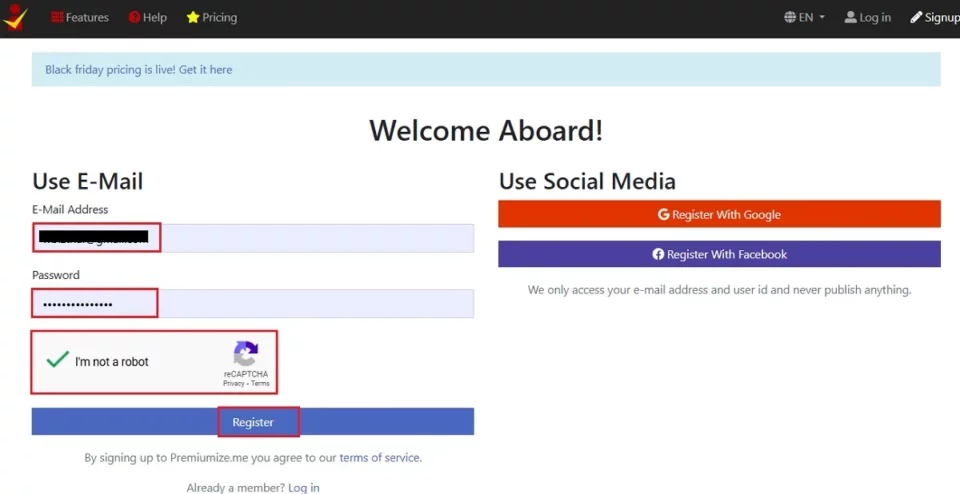Screen dimensions: 960x494
Task: Click the Premiumize logo icon
Action: (15, 17)
